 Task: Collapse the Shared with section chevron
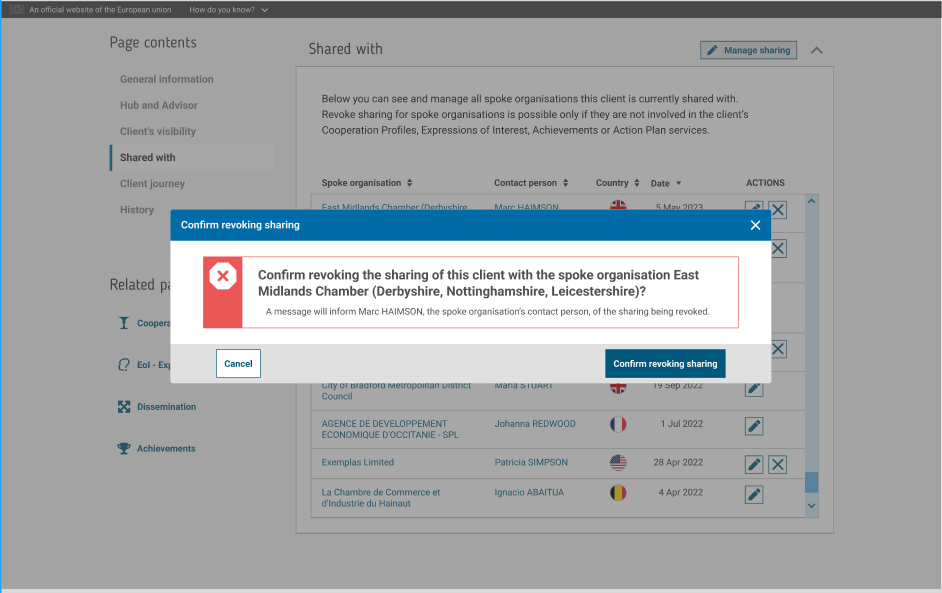tap(816, 50)
